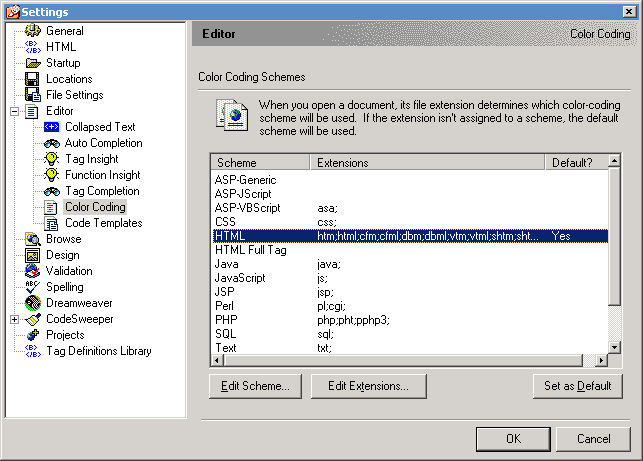The width and height of the screenshot is (643, 461).
Task: Expand the CodeSweeper tree node
Action: [14, 319]
